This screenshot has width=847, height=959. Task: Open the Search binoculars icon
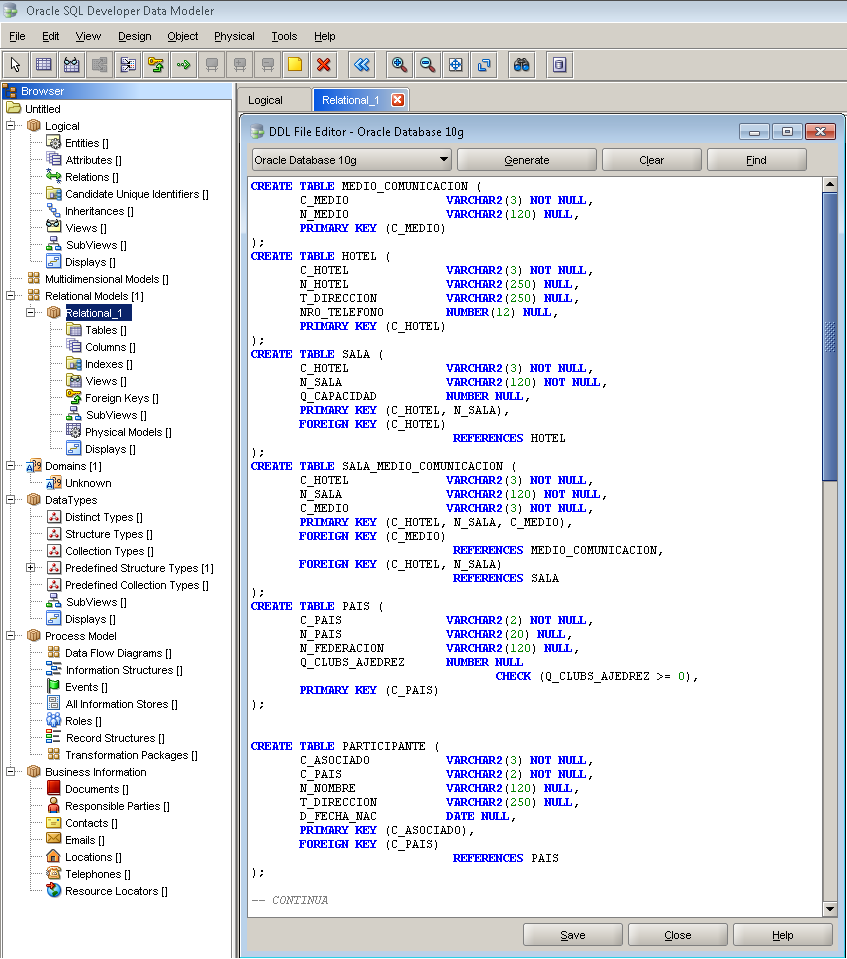click(x=521, y=64)
